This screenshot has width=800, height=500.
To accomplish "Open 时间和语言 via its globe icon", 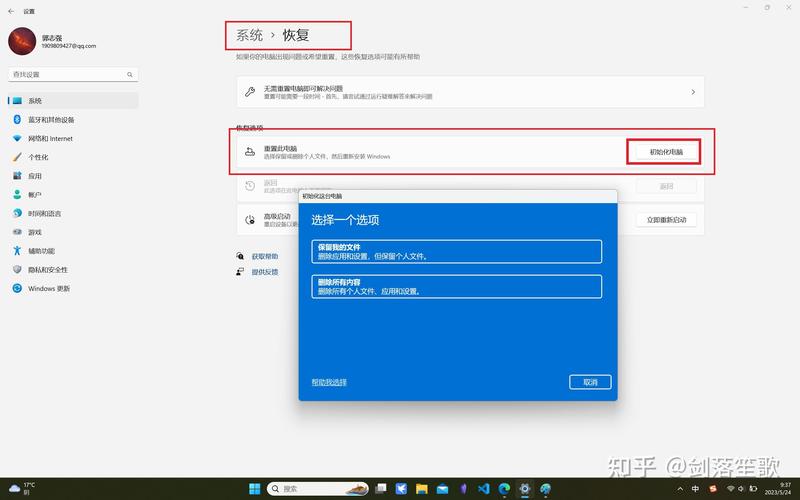I will [x=17, y=213].
